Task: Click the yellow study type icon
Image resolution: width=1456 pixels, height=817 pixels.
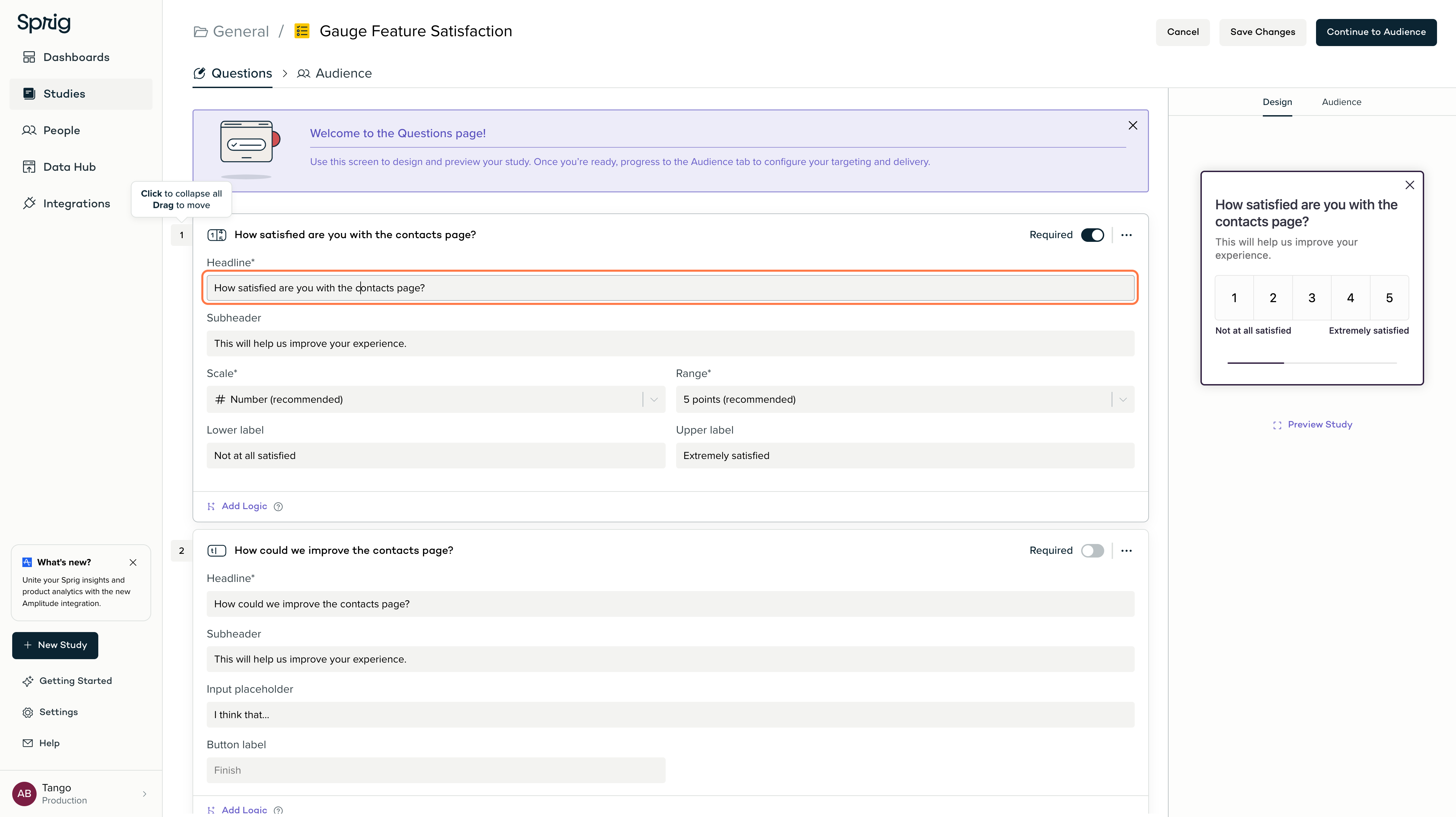Action: click(302, 31)
